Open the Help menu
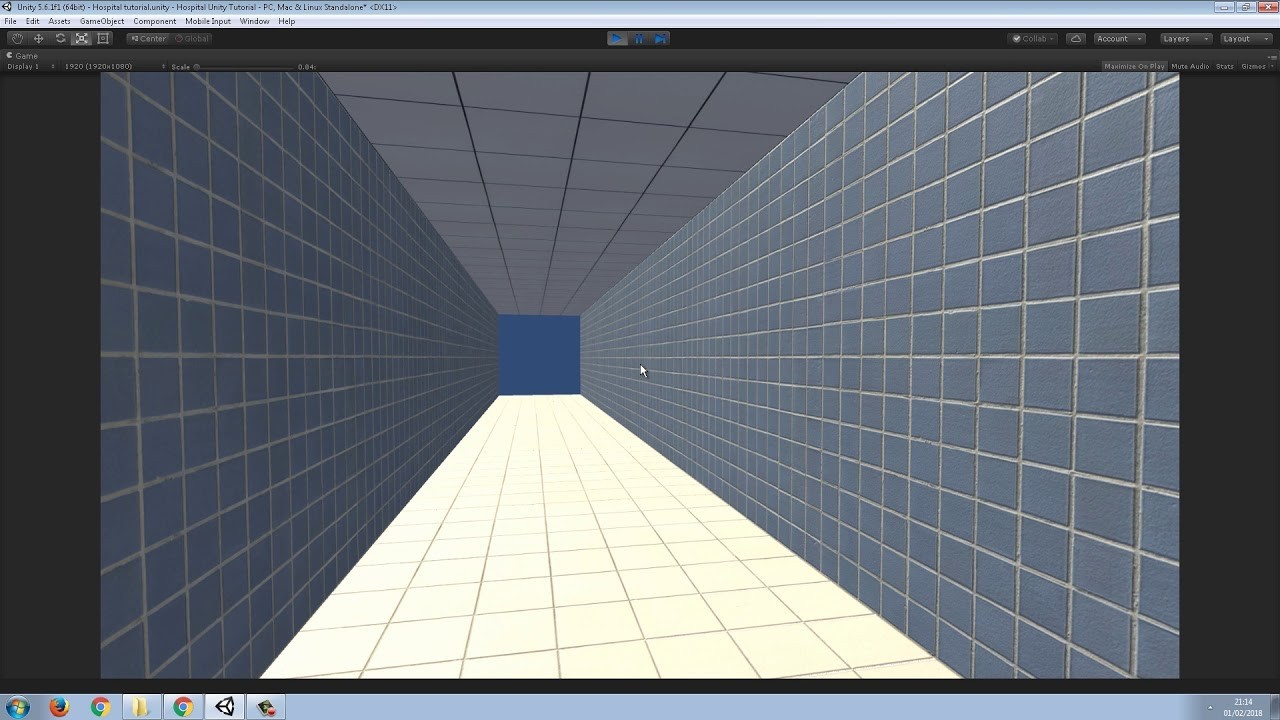Image resolution: width=1280 pixels, height=720 pixels. click(287, 21)
